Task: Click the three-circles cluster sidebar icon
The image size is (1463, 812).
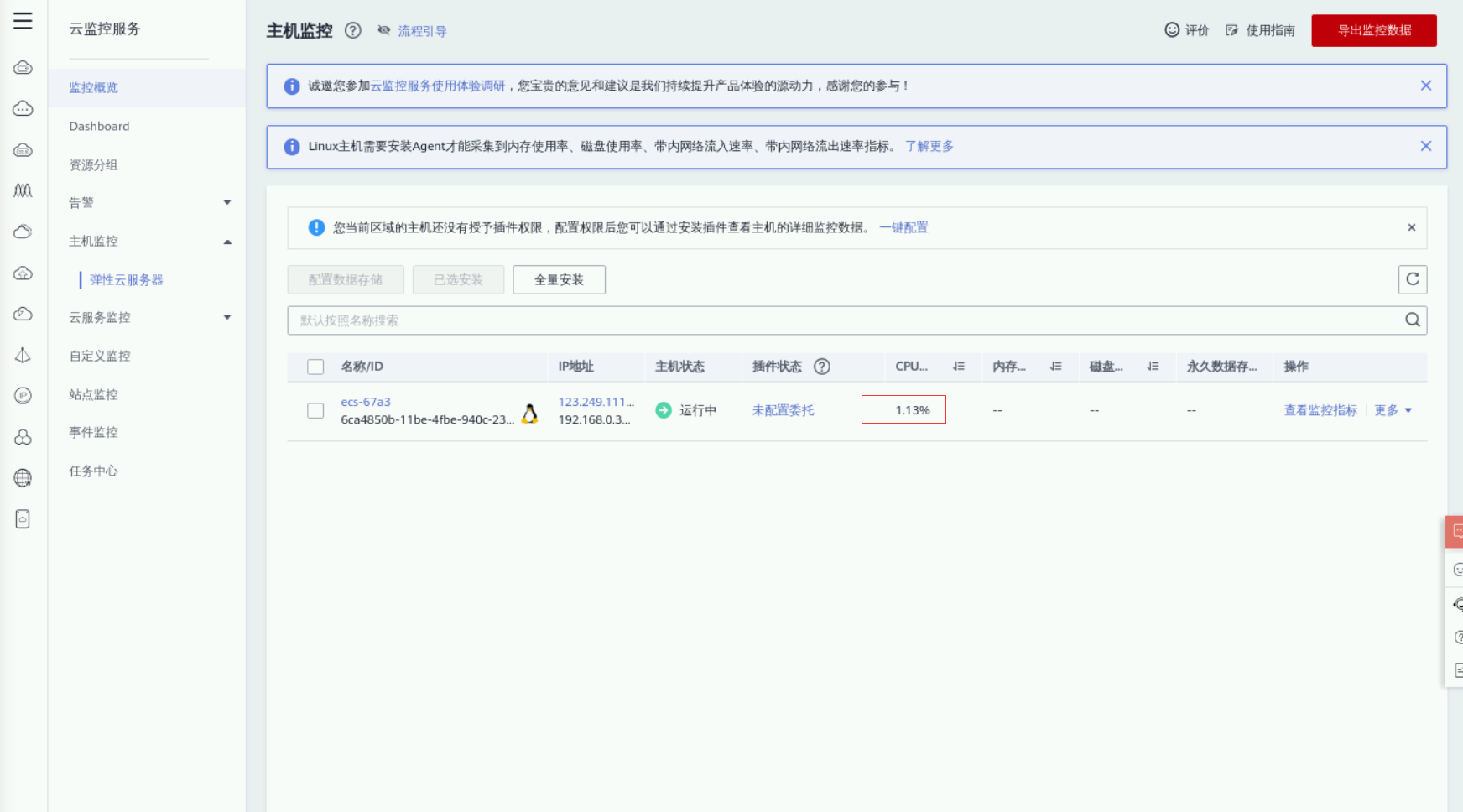Action: pyautogui.click(x=23, y=437)
